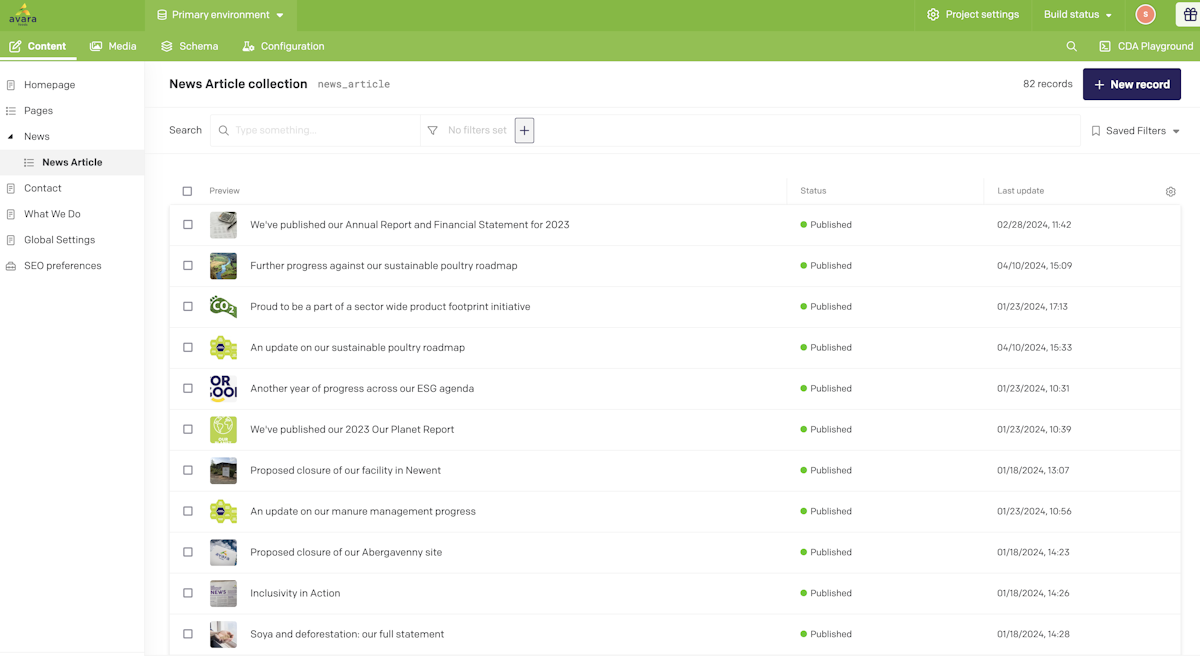
Task: Open the Saved Filters dropdown
Action: [x=1135, y=131]
